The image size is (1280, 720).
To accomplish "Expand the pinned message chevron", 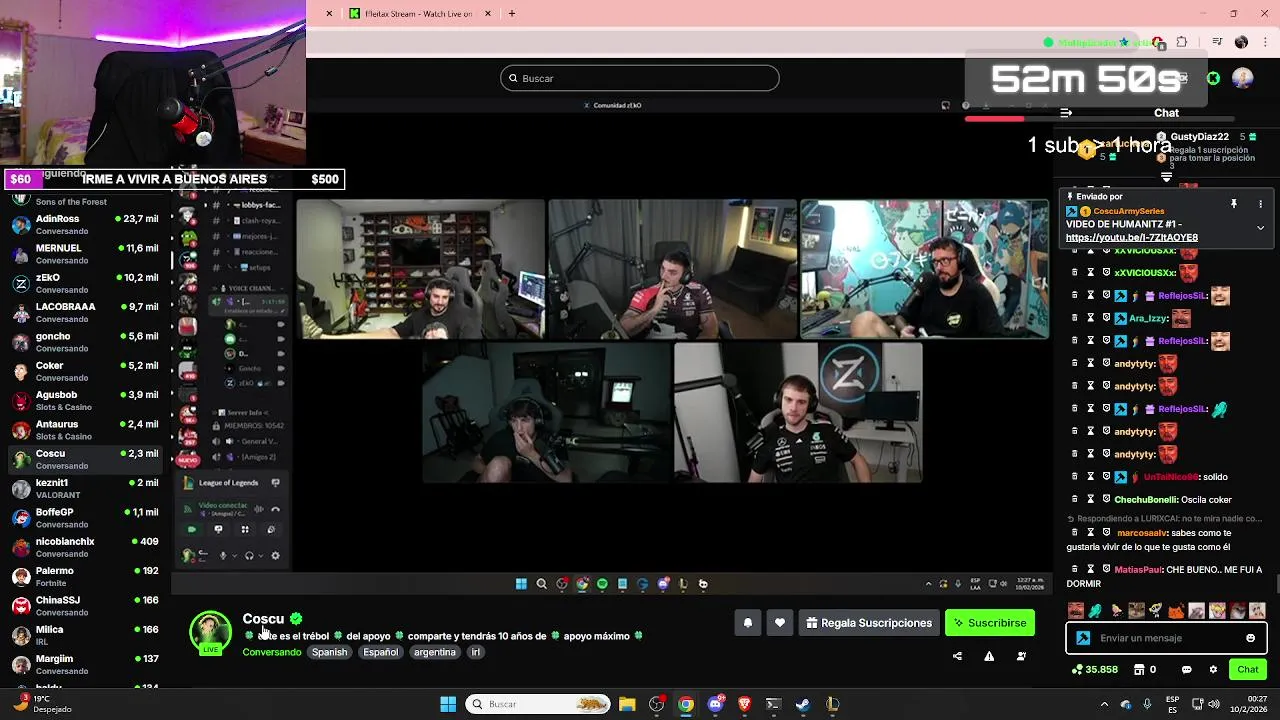I will tap(1260, 228).
